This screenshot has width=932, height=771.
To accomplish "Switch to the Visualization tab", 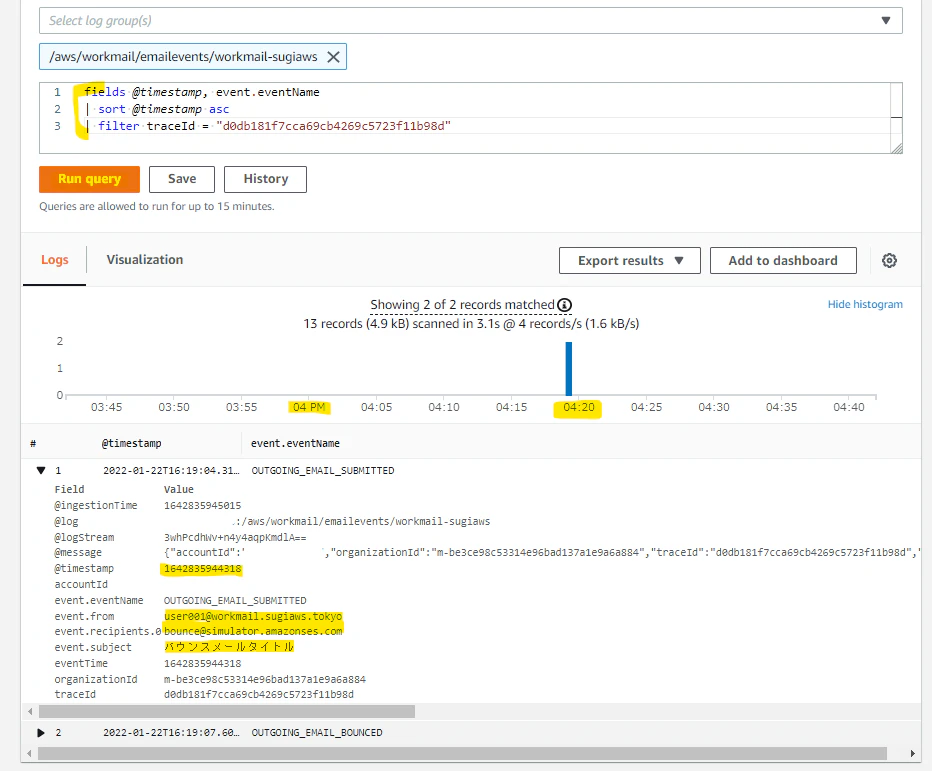I will click(144, 260).
